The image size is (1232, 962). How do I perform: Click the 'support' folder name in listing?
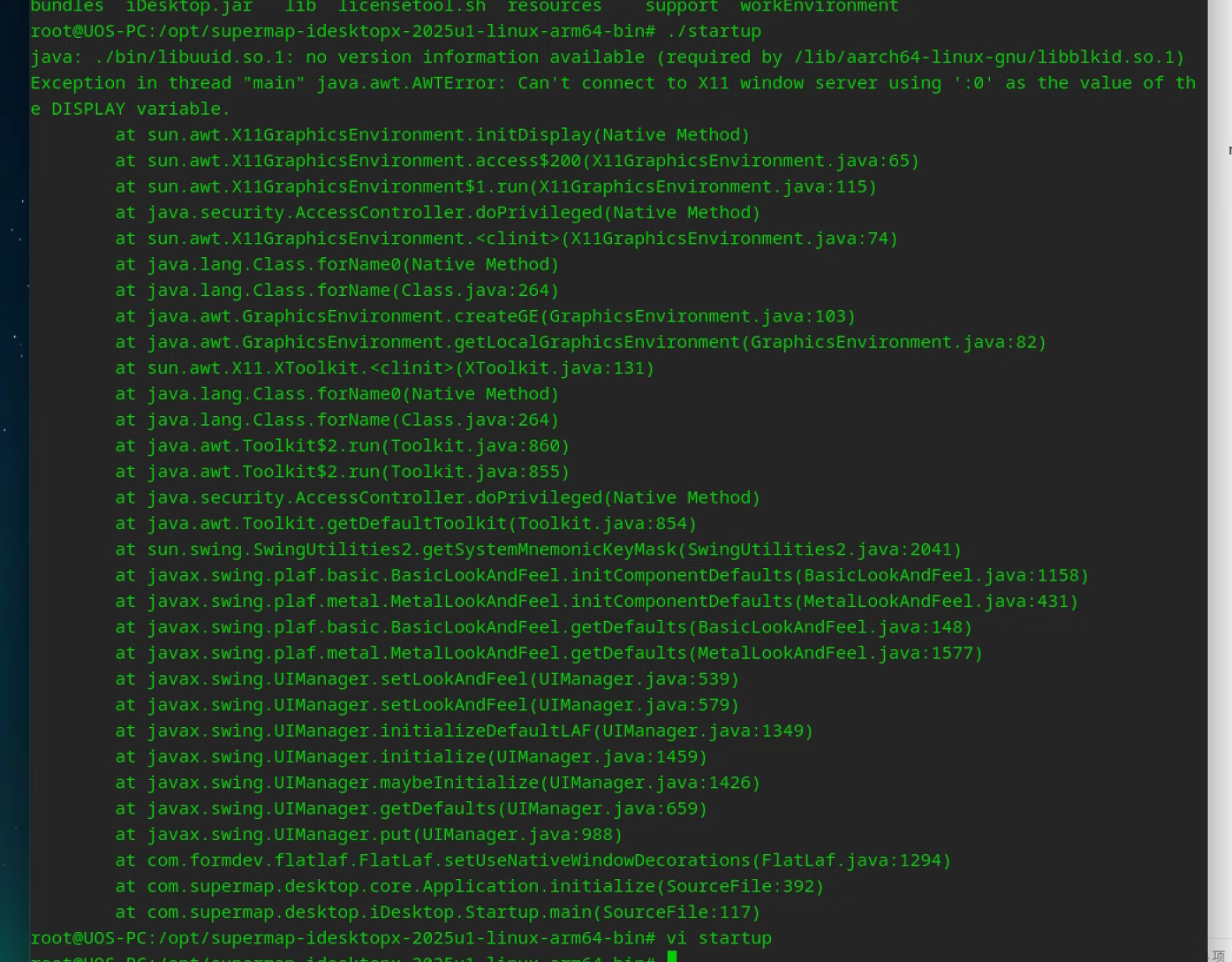[x=681, y=6]
